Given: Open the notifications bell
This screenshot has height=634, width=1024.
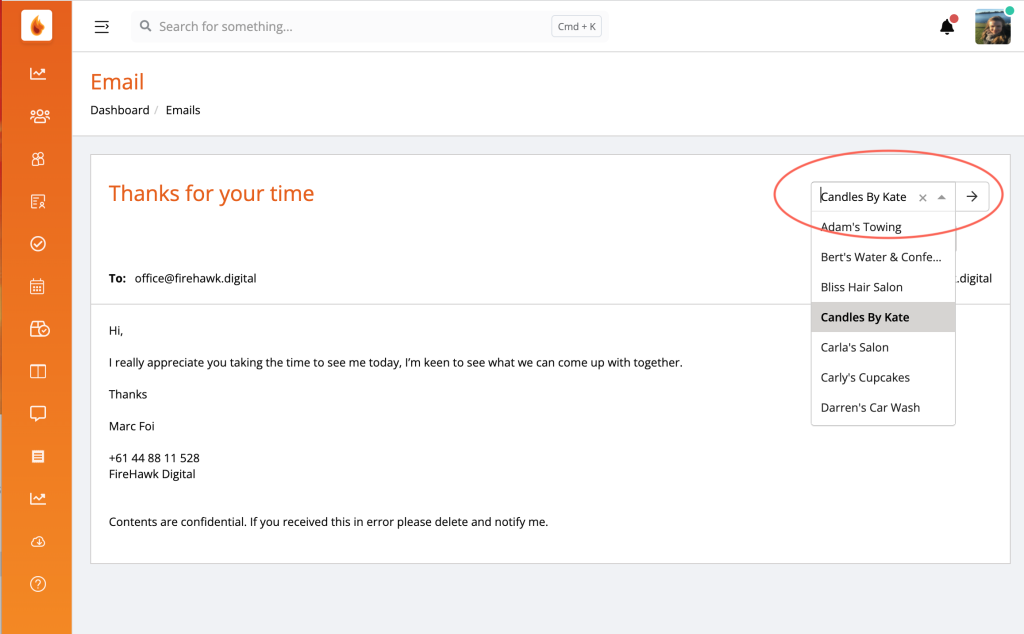Looking at the screenshot, I should 947,27.
